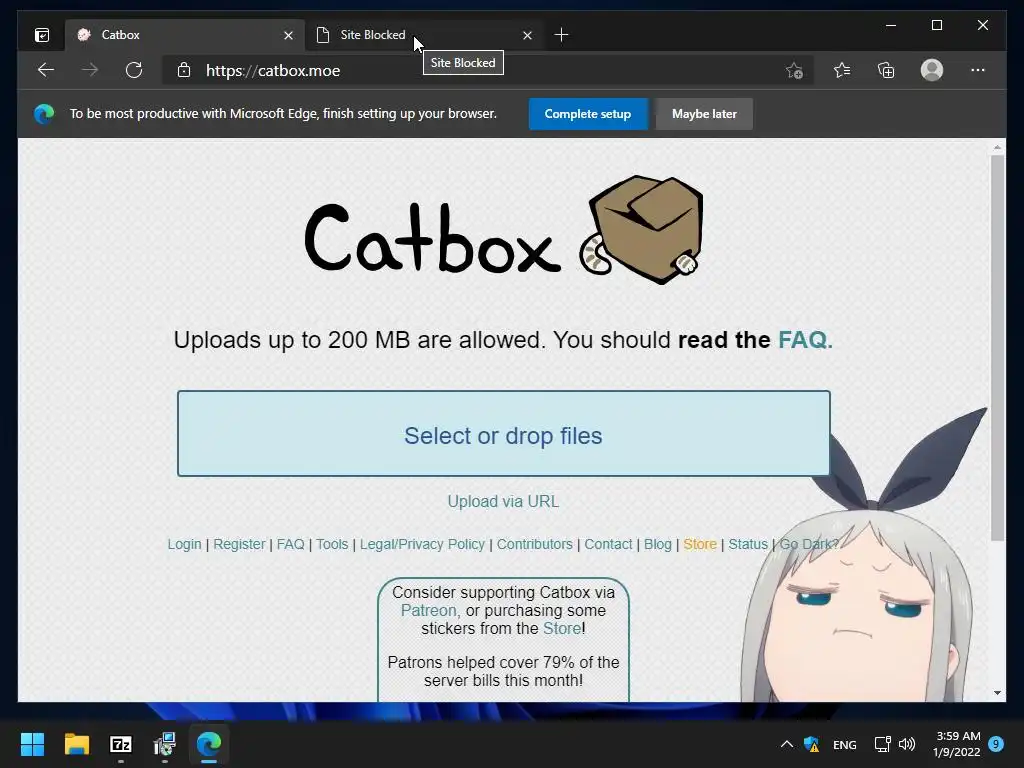Screen dimensions: 1024x768
Task: Open the FAQ link in the headline
Action: [805, 340]
